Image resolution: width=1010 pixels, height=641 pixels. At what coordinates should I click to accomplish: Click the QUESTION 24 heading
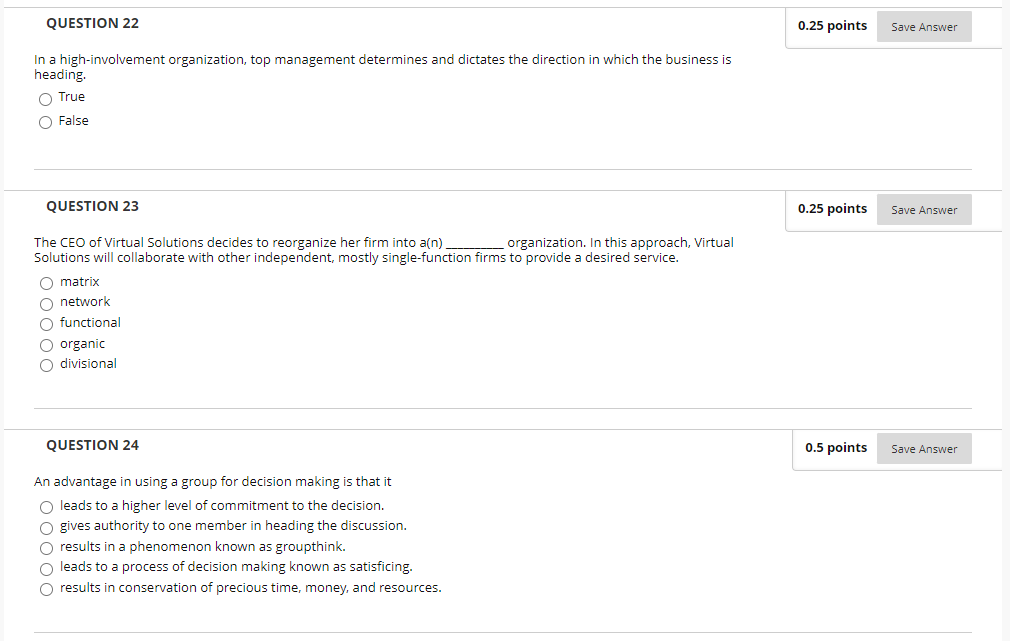[92, 445]
